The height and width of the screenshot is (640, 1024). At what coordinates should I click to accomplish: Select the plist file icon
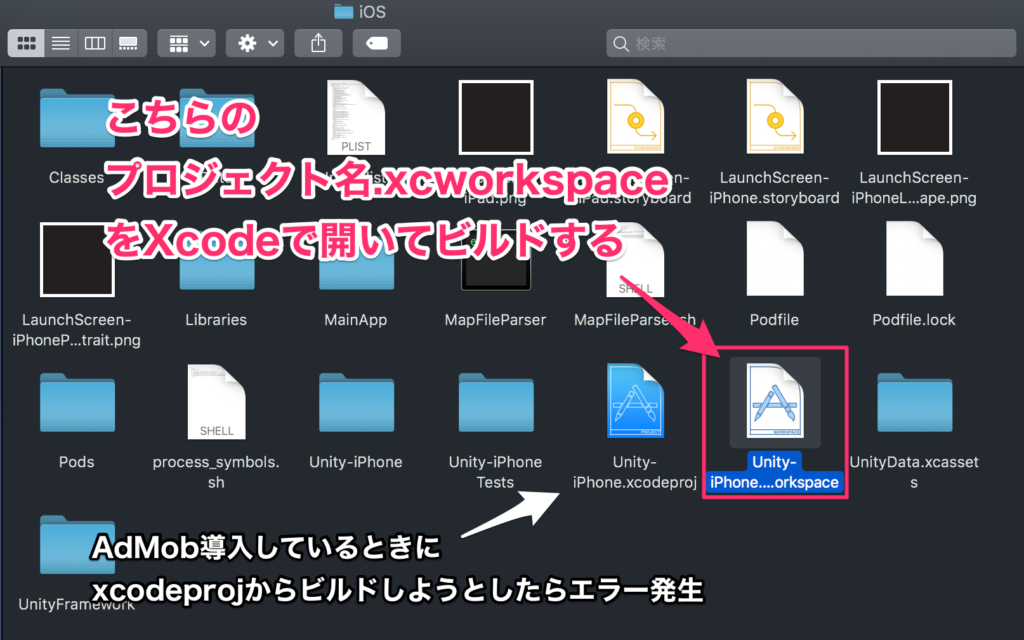356,118
